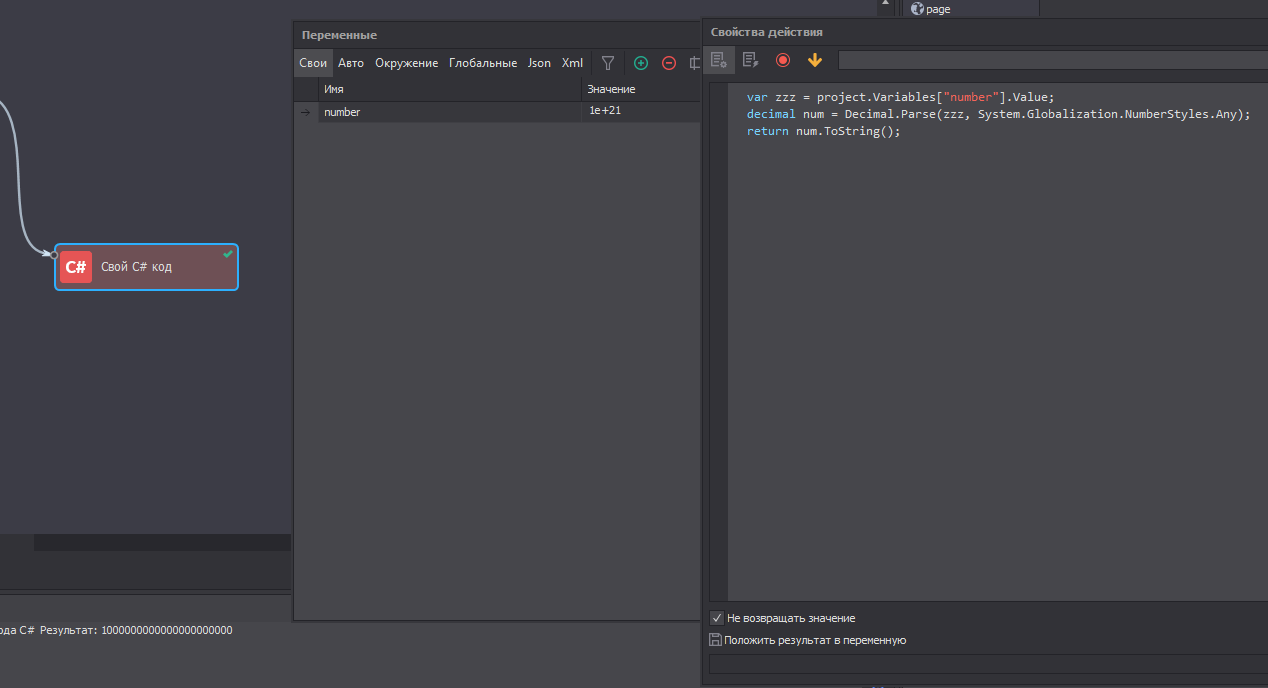Select the 'number' variable row

coord(342,112)
